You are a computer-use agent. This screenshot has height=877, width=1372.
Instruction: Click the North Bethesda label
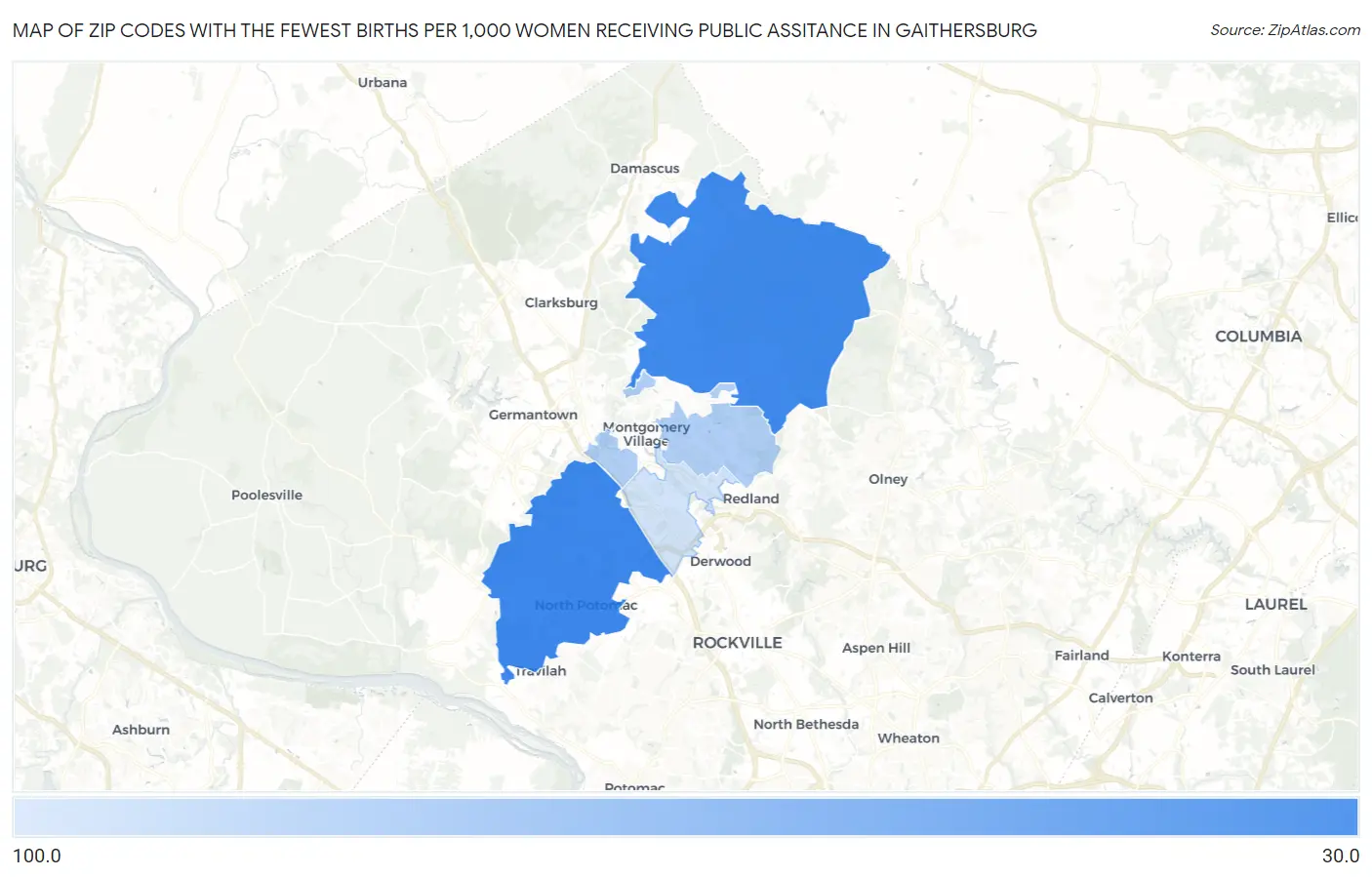806,724
